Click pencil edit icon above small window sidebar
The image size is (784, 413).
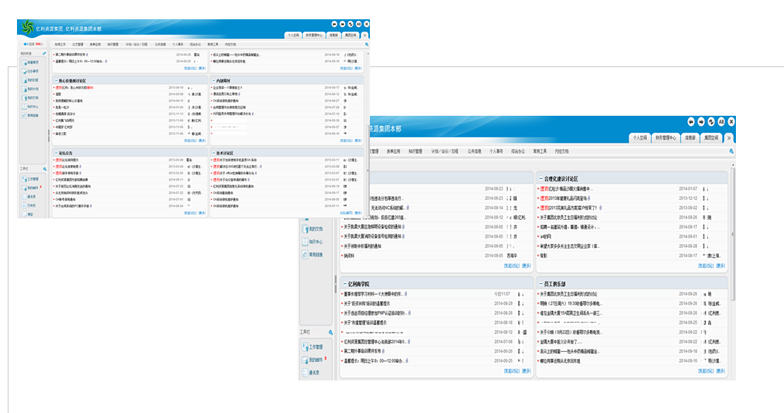point(44,54)
